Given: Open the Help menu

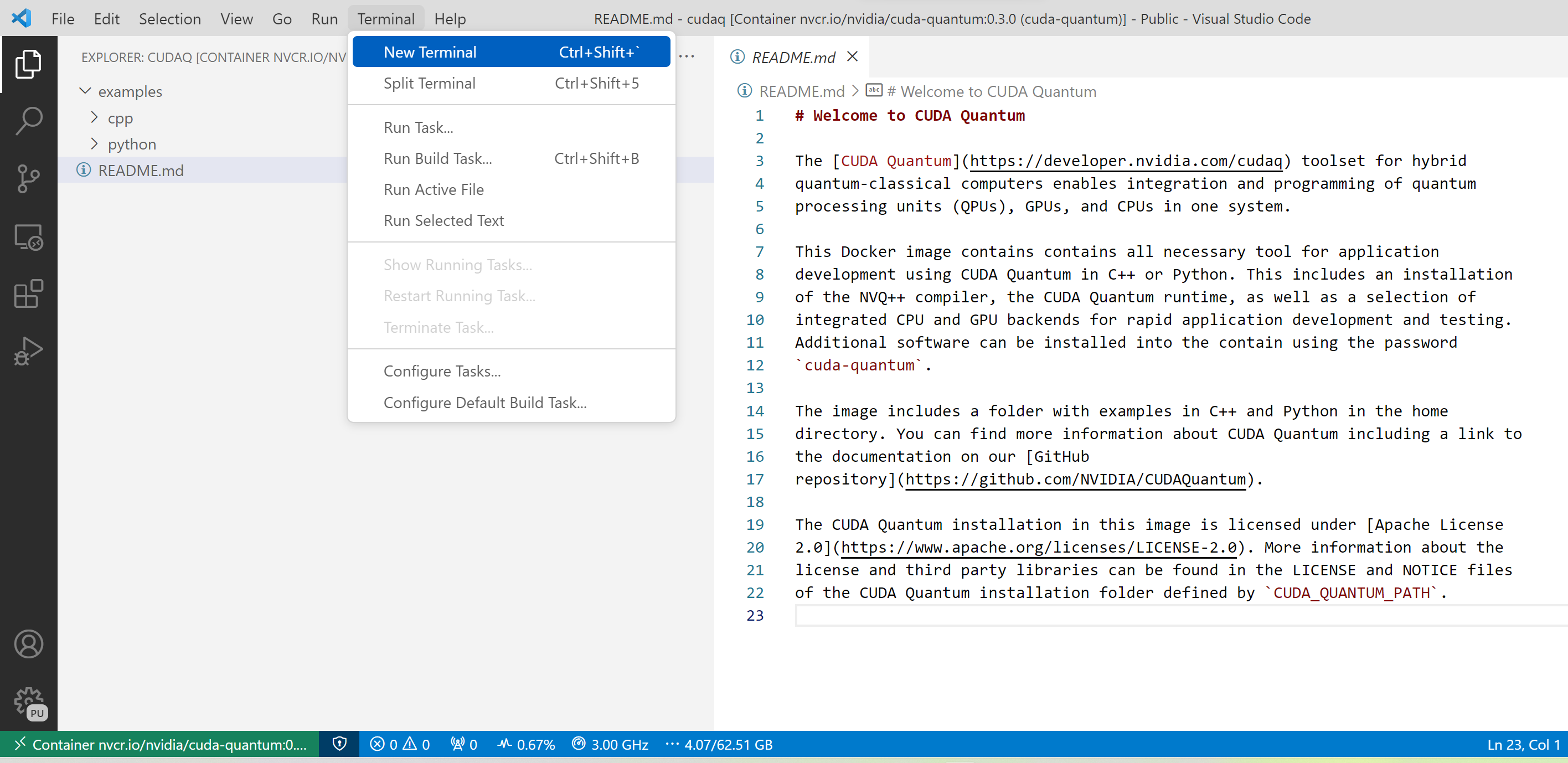Looking at the screenshot, I should (450, 19).
